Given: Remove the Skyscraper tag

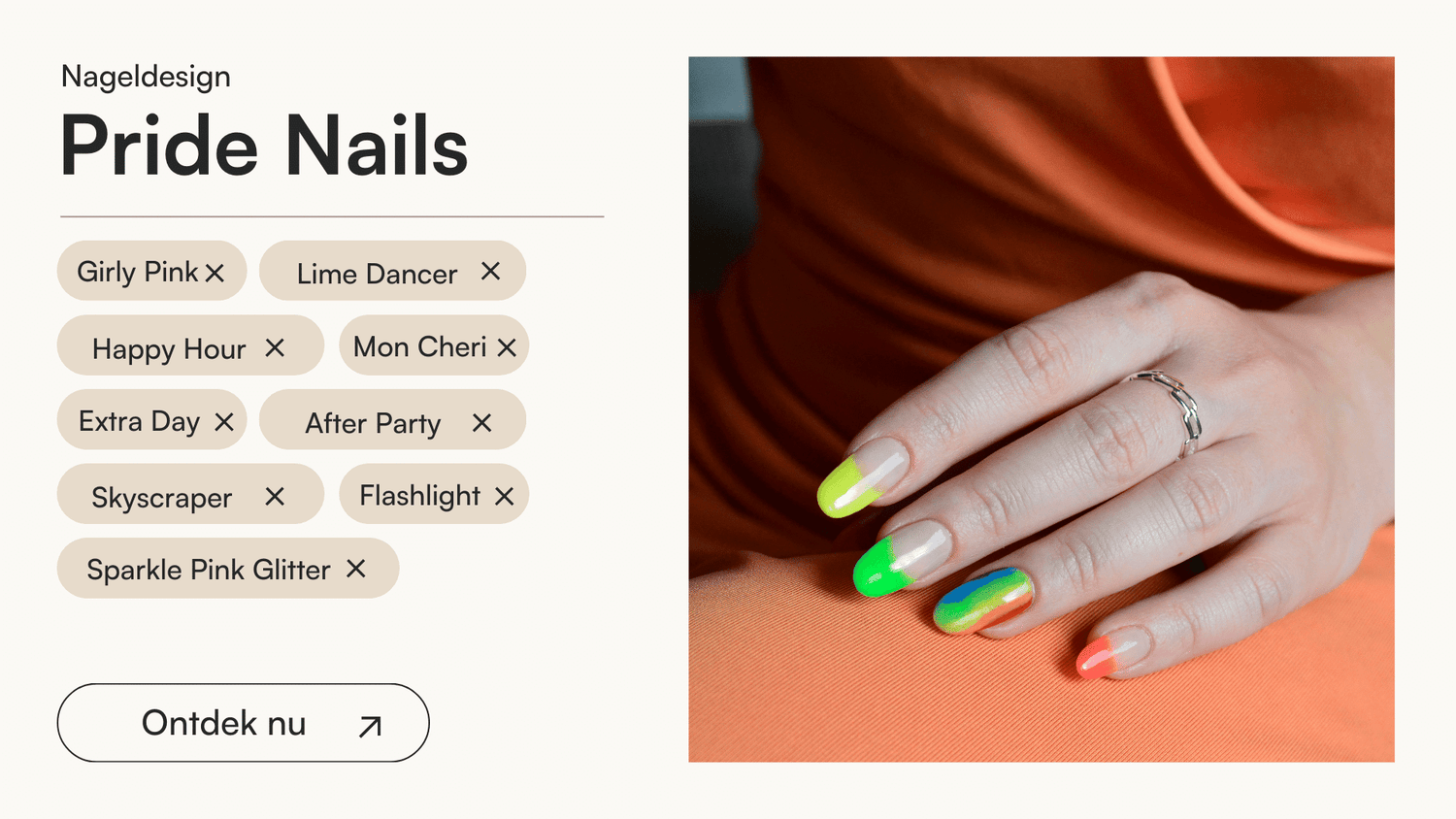Looking at the screenshot, I should click(x=275, y=496).
